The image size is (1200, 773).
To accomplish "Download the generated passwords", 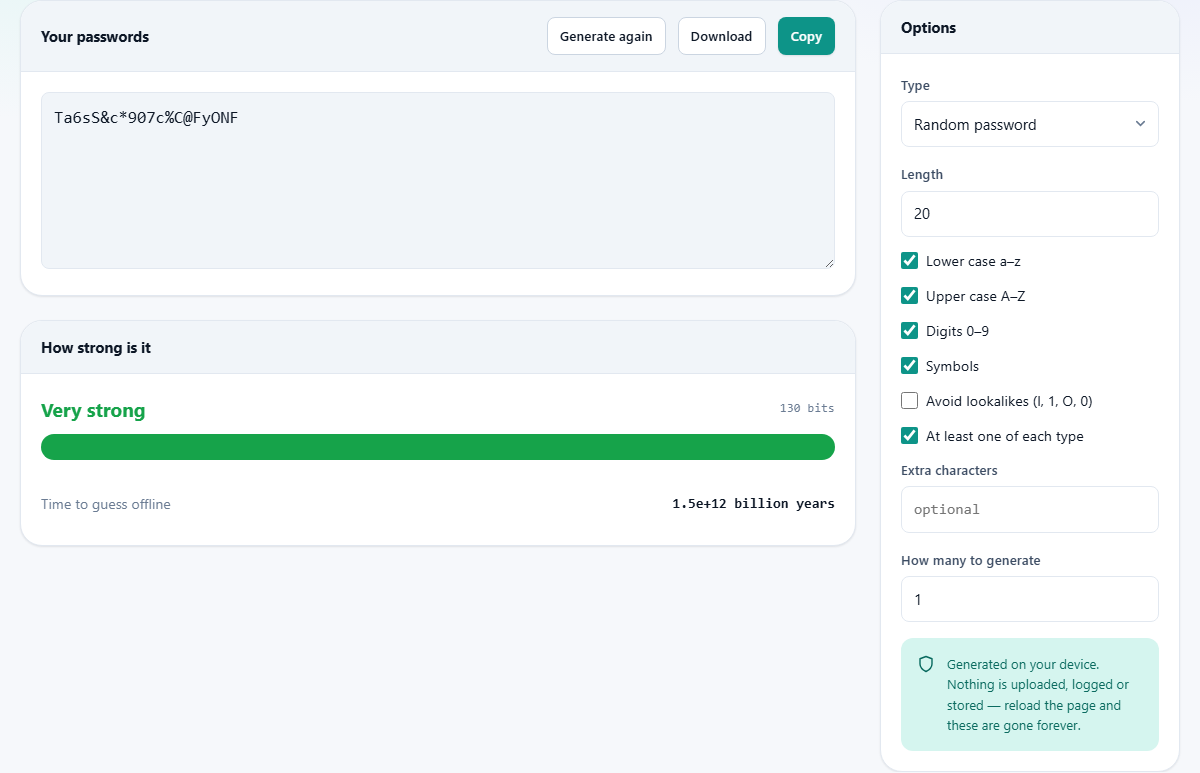I will click(x=721, y=36).
